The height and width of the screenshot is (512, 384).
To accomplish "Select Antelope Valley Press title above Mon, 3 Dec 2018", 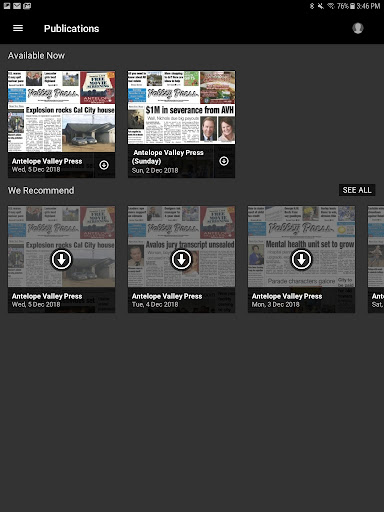I will pyautogui.click(x=287, y=296).
